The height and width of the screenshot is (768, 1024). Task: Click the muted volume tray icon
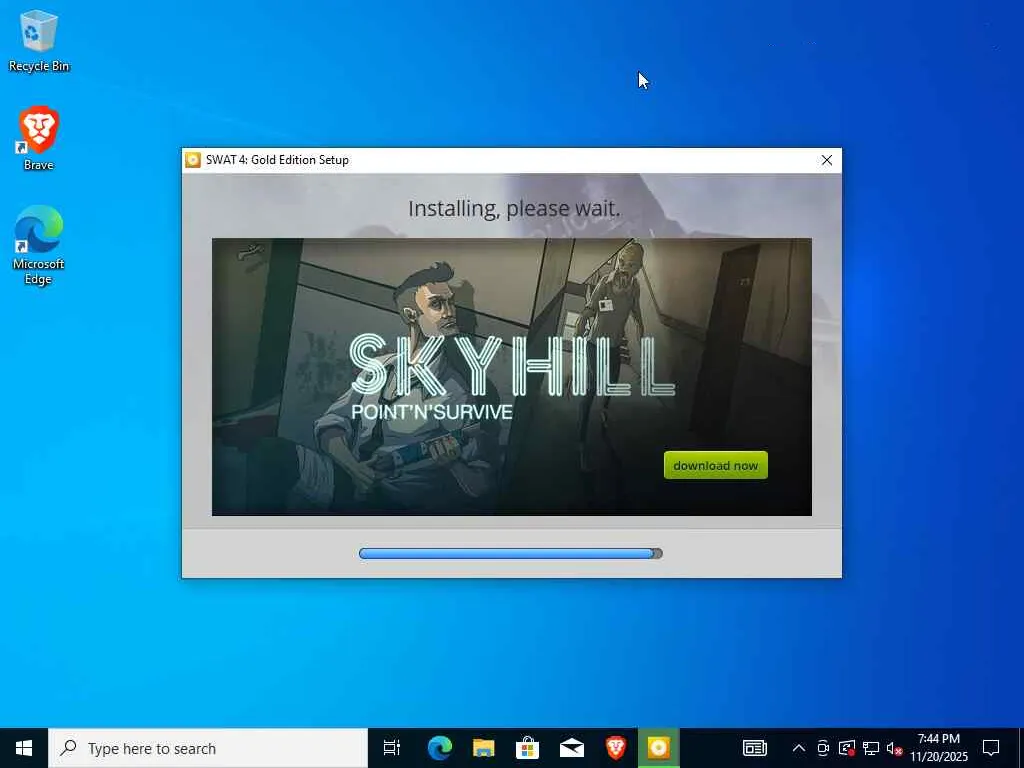click(894, 748)
